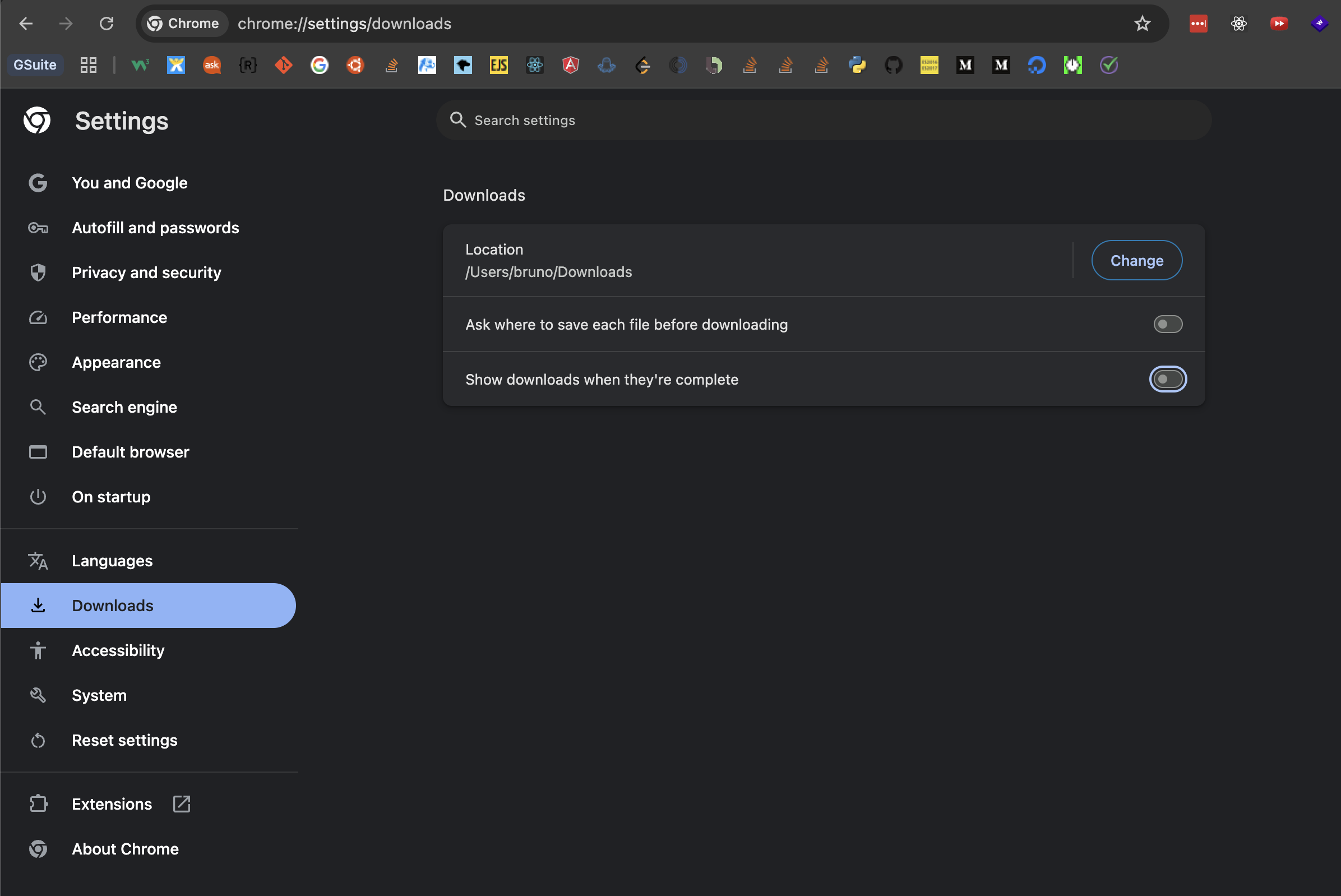Enable Ask where to save each file
The image size is (1341, 896).
(1167, 324)
